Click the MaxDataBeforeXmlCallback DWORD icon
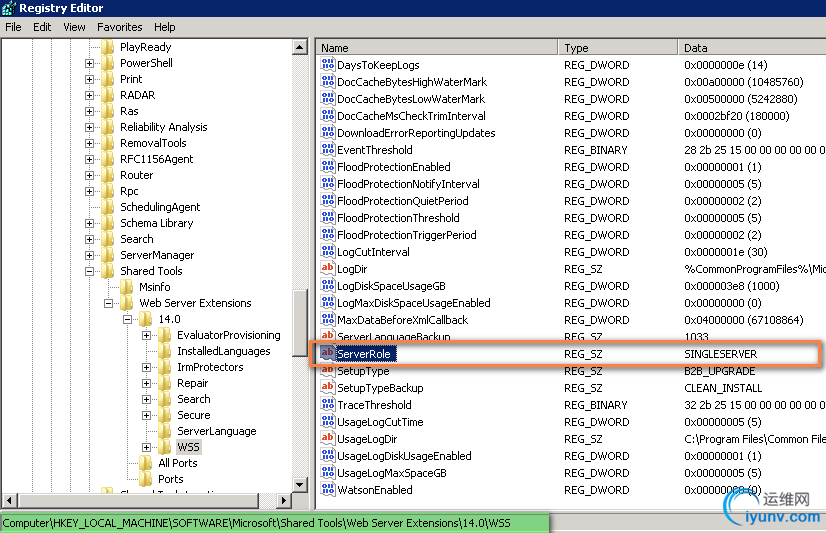 click(x=328, y=319)
